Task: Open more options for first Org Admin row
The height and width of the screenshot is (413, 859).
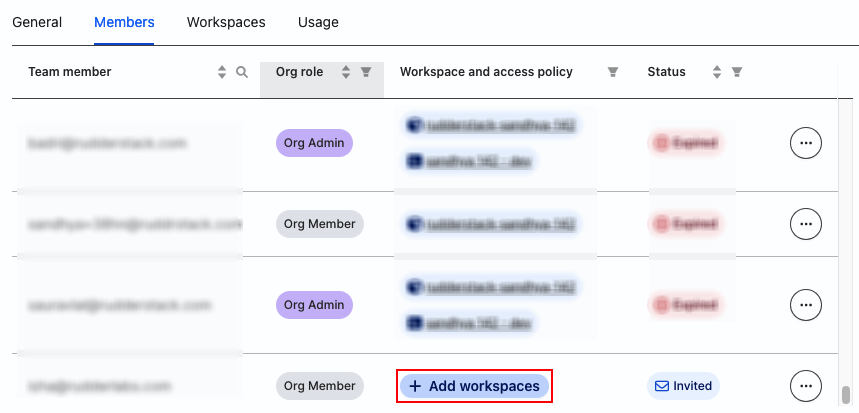Action: [805, 143]
